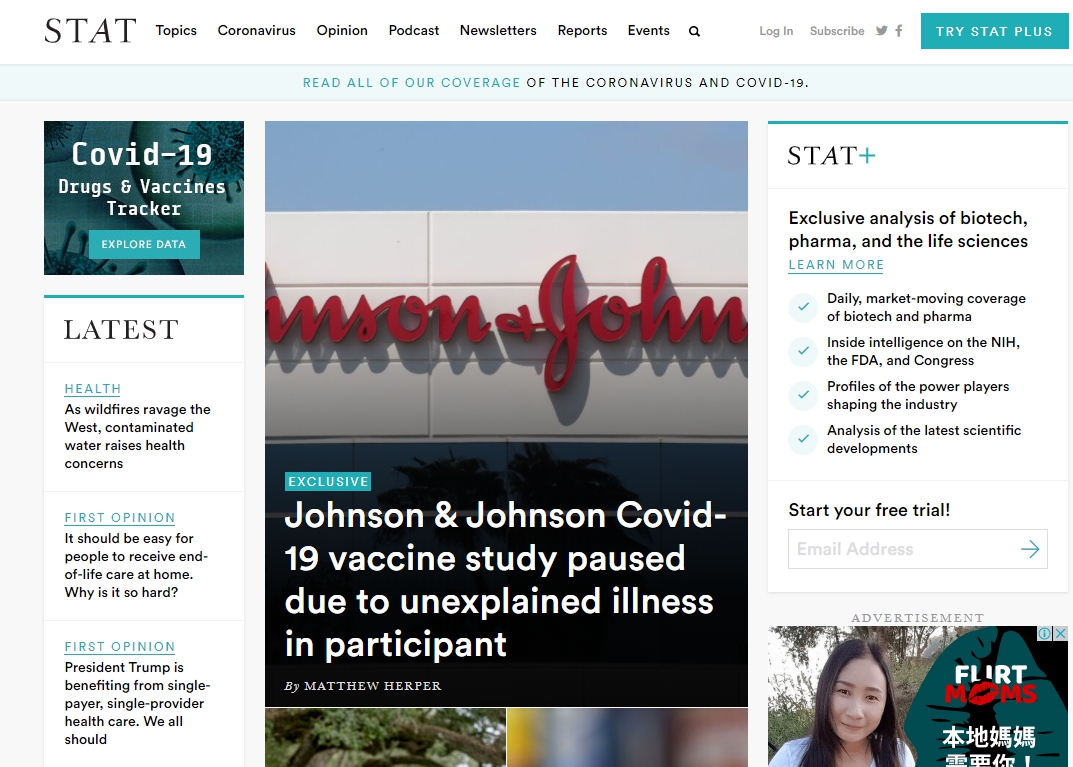Click the Try STAT Plus button
The image size is (1073, 767).
pyautogui.click(x=994, y=31)
